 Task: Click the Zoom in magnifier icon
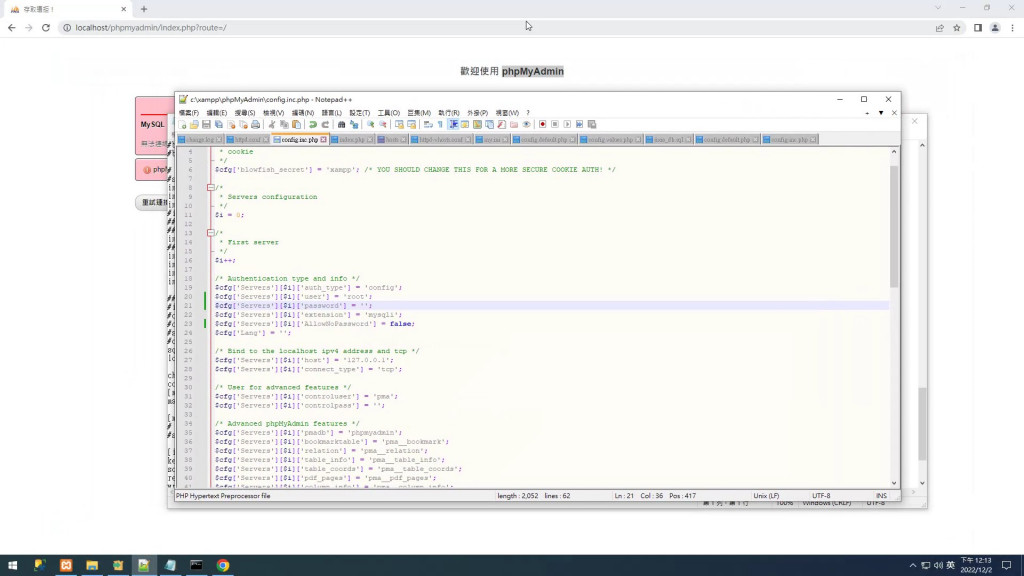point(370,125)
